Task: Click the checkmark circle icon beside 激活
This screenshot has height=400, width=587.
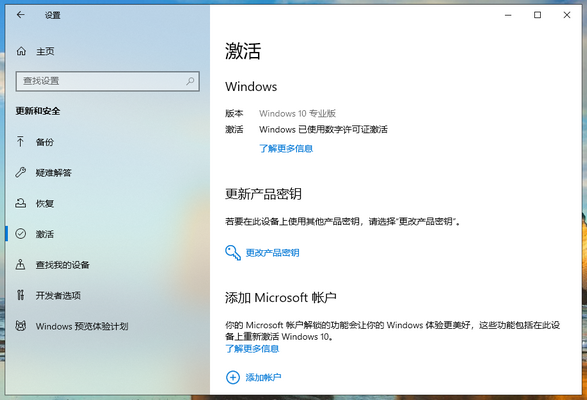Action: [21, 234]
